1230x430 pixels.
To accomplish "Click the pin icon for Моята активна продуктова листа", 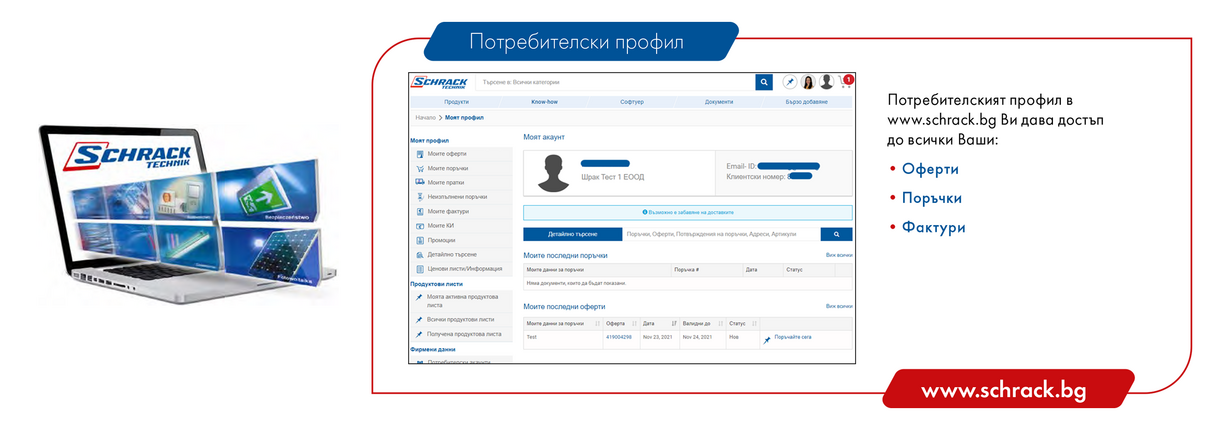I will [x=419, y=298].
